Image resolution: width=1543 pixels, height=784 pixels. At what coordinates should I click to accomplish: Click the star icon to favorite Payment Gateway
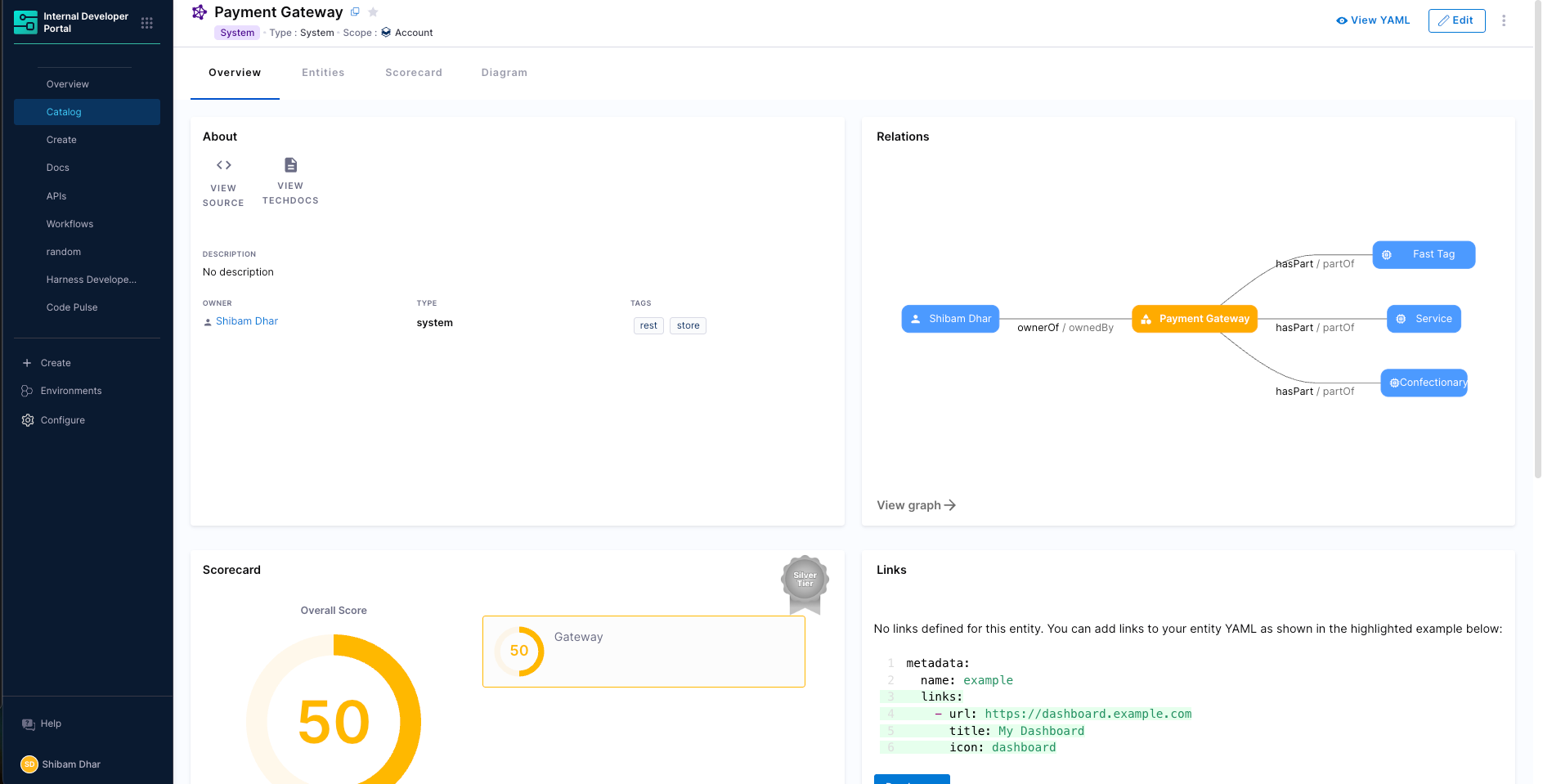tap(373, 12)
